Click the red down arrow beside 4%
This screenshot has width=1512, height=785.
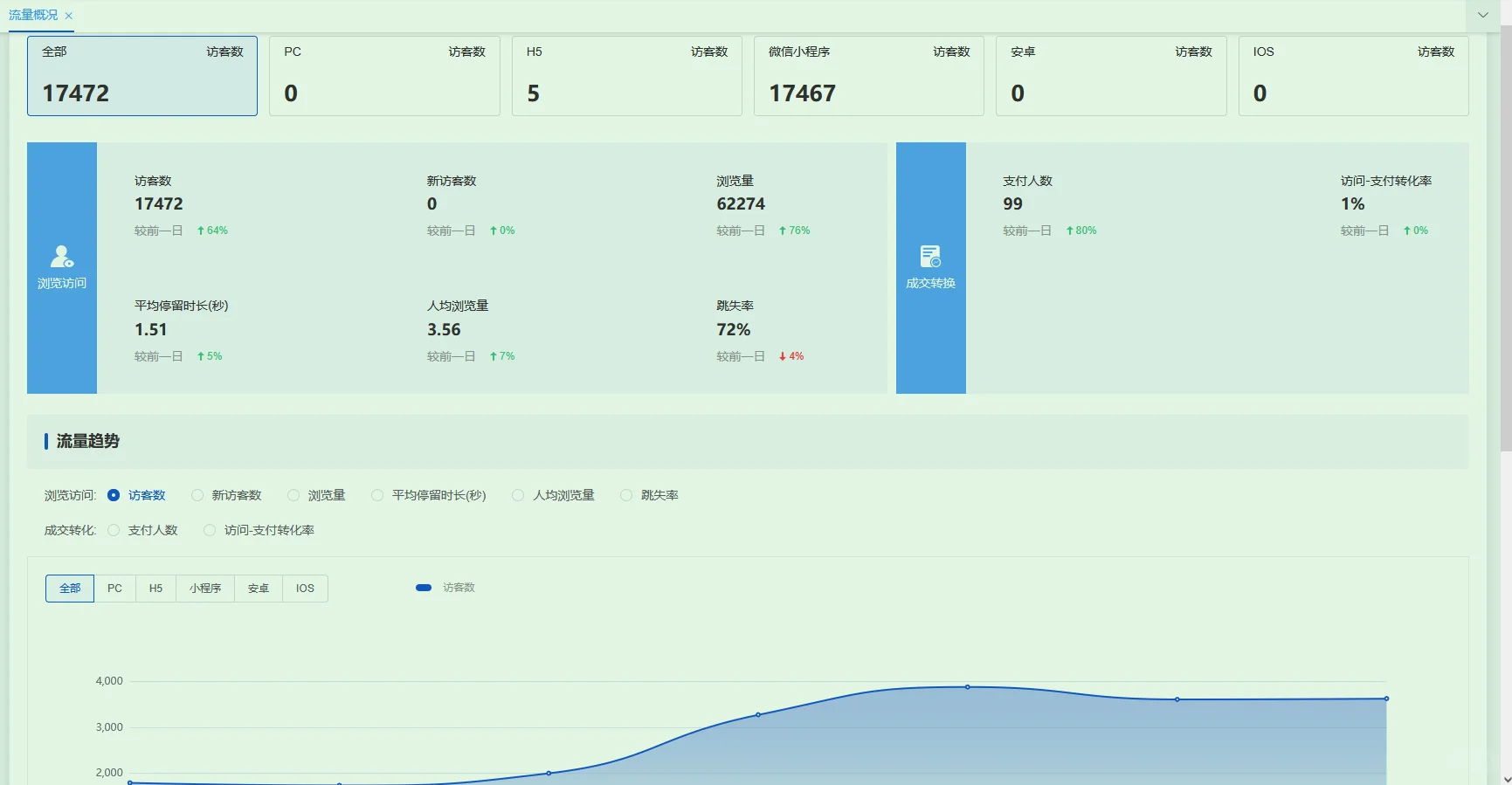coord(783,356)
